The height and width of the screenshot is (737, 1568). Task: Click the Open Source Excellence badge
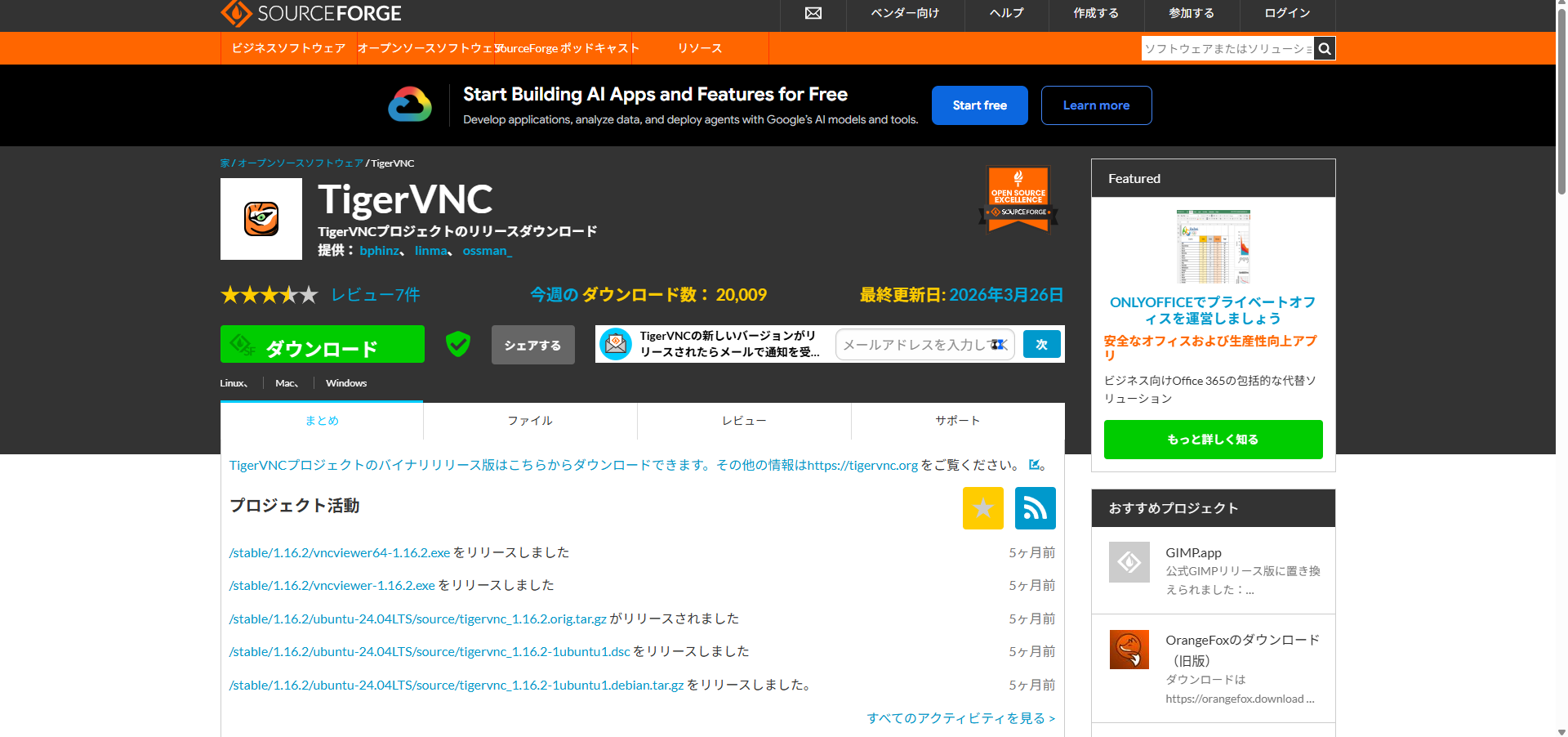coord(1018,199)
